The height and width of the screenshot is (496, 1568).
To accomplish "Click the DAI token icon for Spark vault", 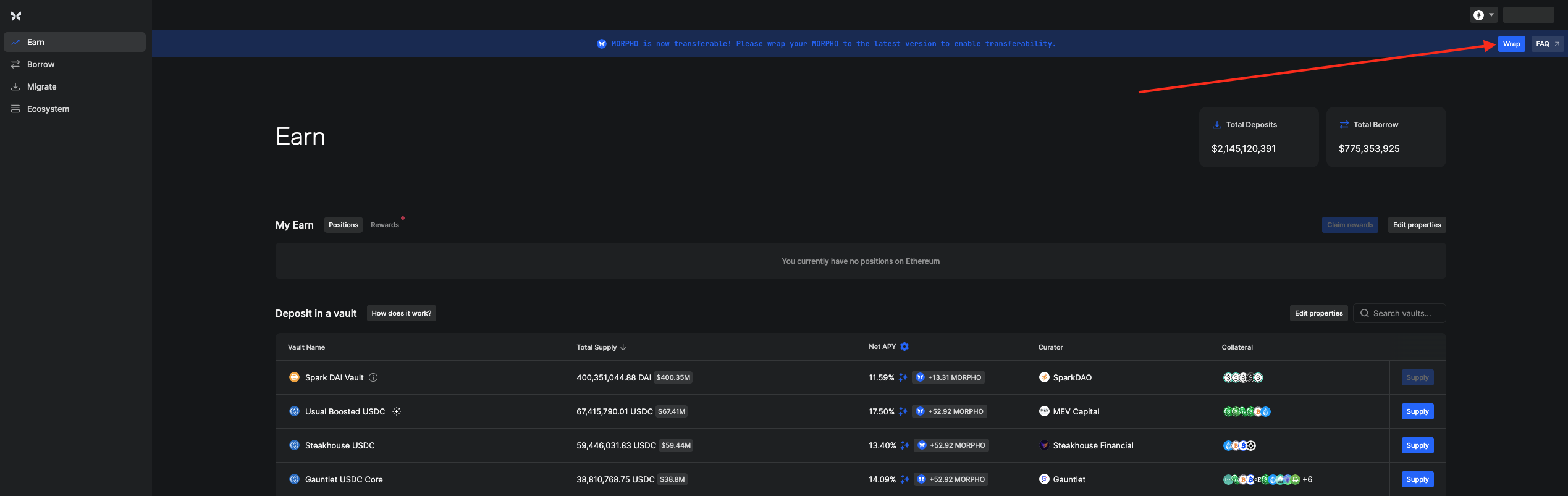I will (294, 377).
